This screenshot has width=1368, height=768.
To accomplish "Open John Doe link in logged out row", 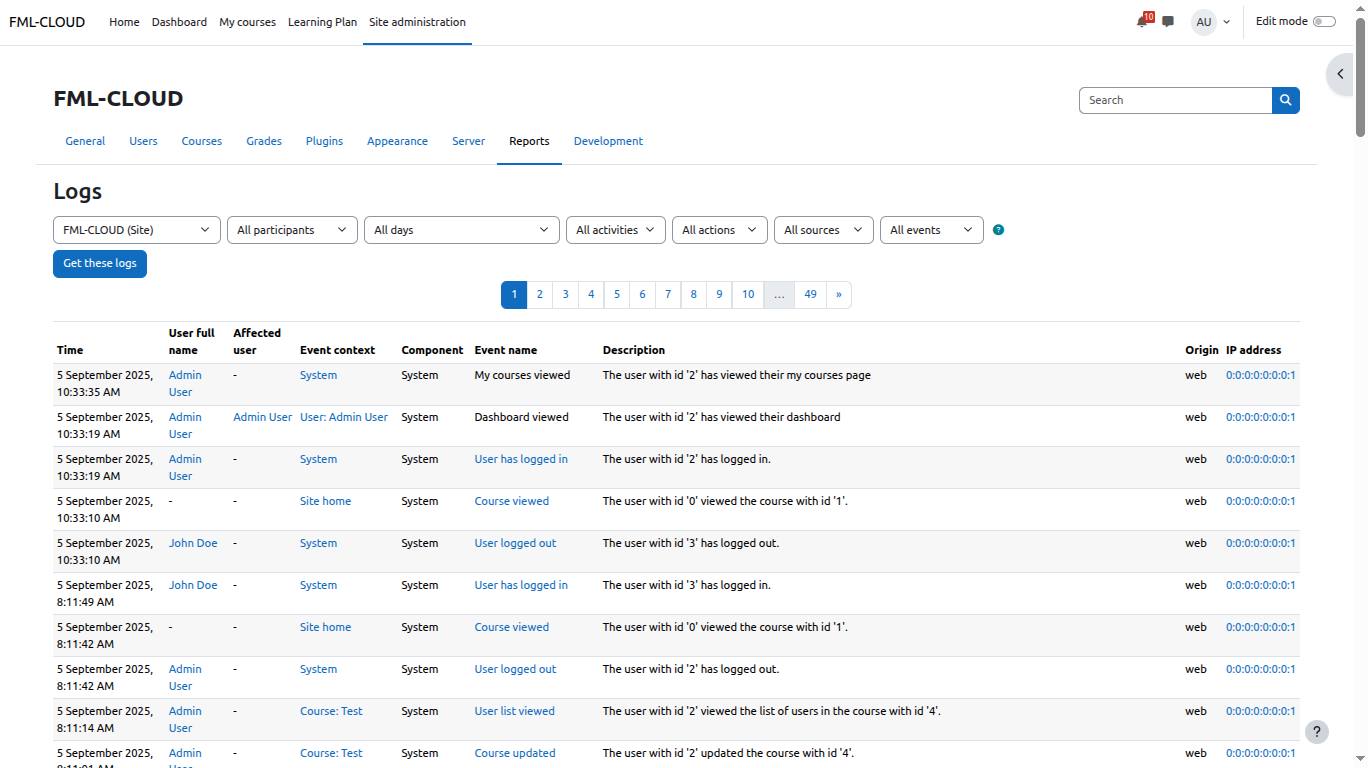I will coord(193,544).
